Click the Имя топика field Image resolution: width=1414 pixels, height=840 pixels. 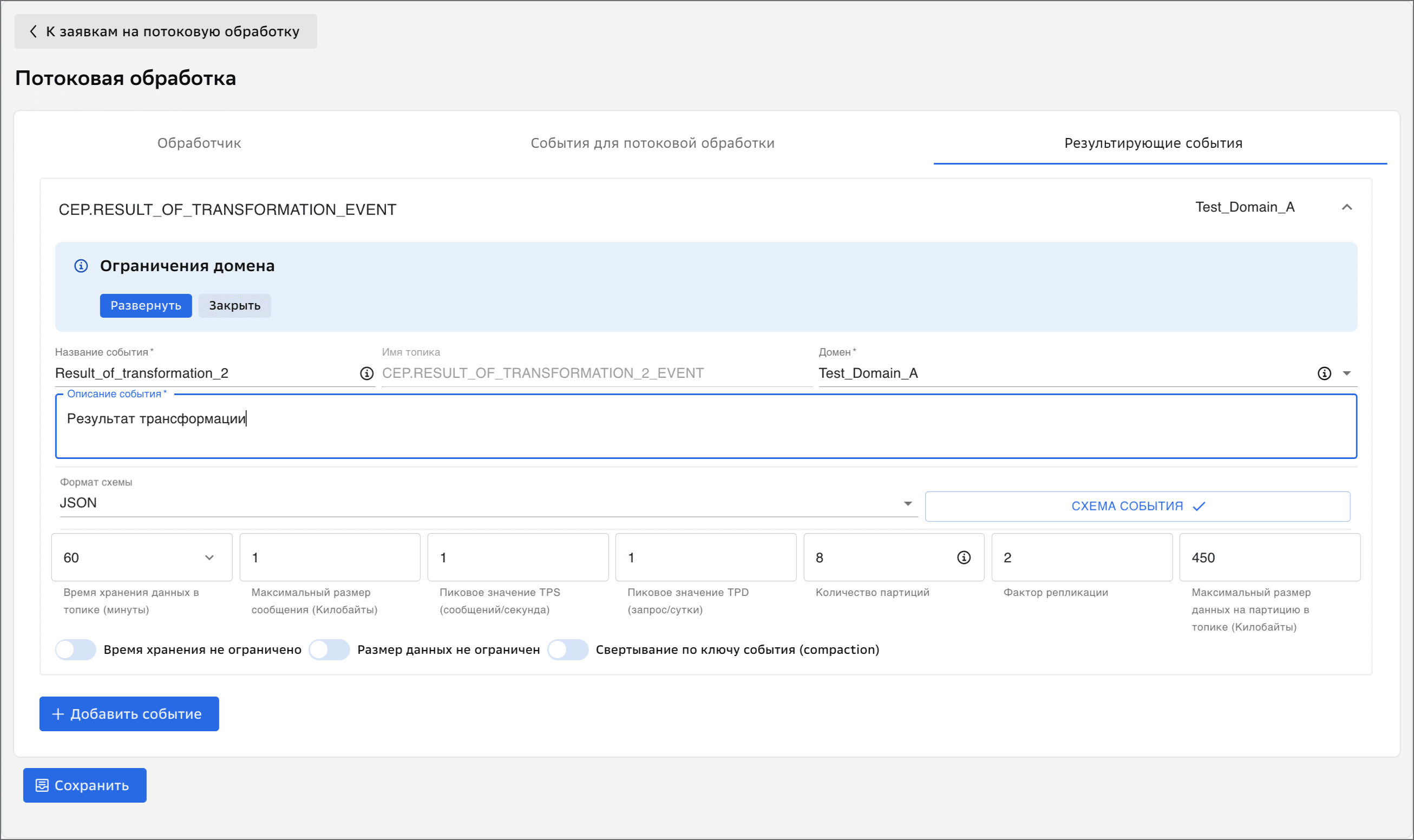[597, 373]
